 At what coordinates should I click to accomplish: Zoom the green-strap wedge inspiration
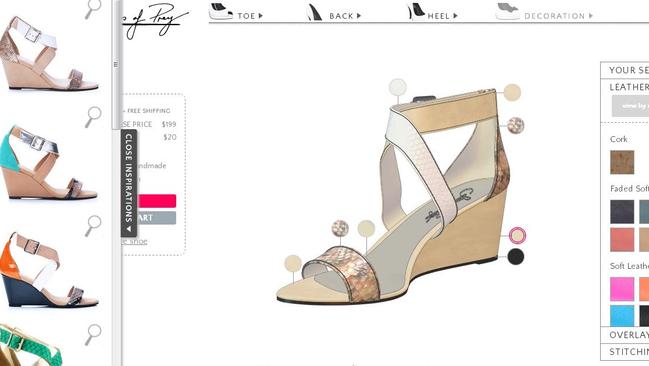click(x=93, y=335)
